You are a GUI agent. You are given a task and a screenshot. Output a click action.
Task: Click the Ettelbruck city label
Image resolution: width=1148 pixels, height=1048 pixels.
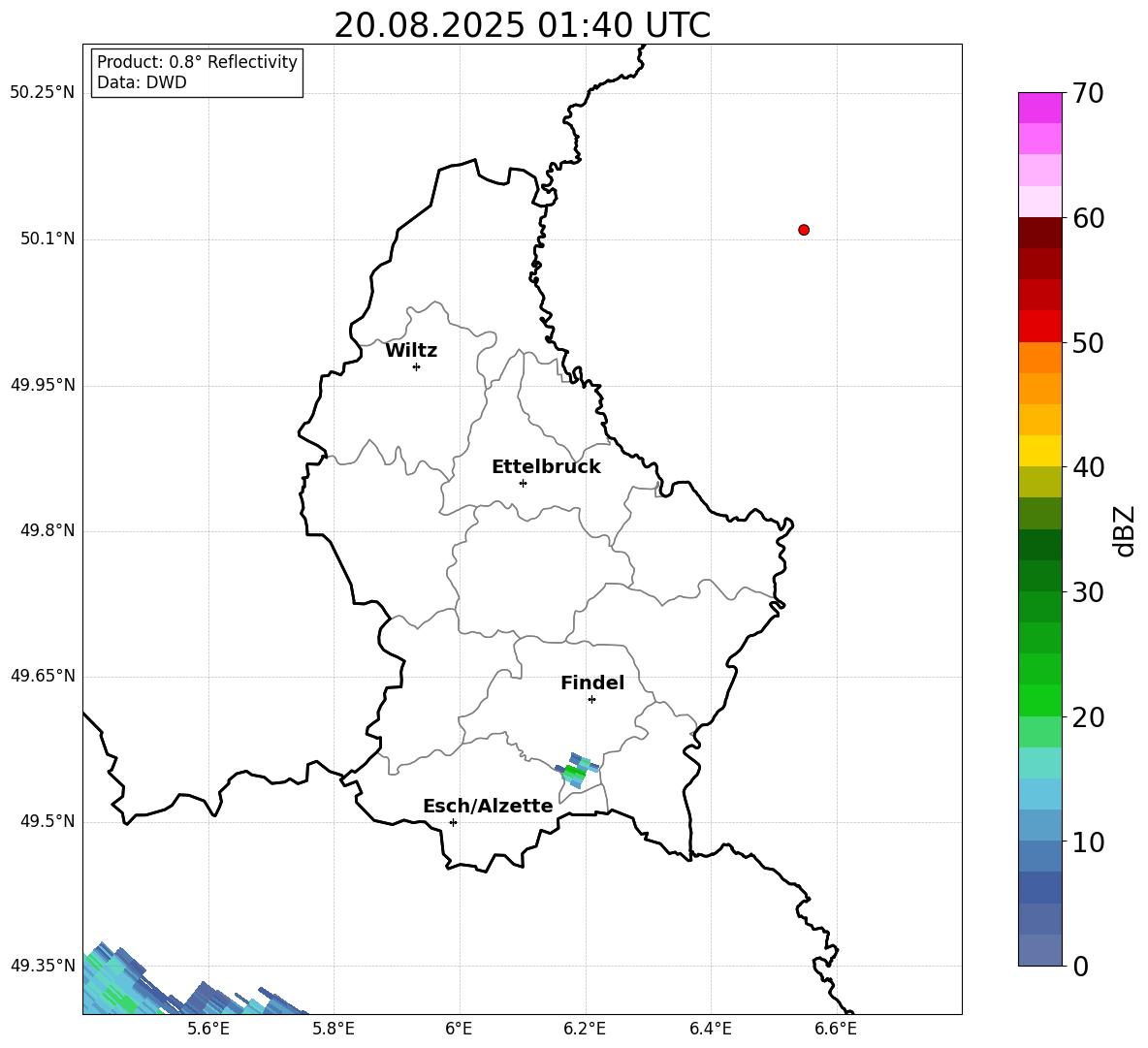546,467
